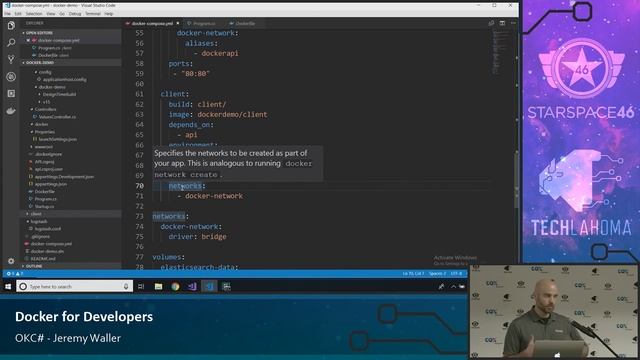Open Startup.cs in the Explorer tree
Image resolution: width=640 pixels, height=360 pixels.
pyautogui.click(x=44, y=207)
